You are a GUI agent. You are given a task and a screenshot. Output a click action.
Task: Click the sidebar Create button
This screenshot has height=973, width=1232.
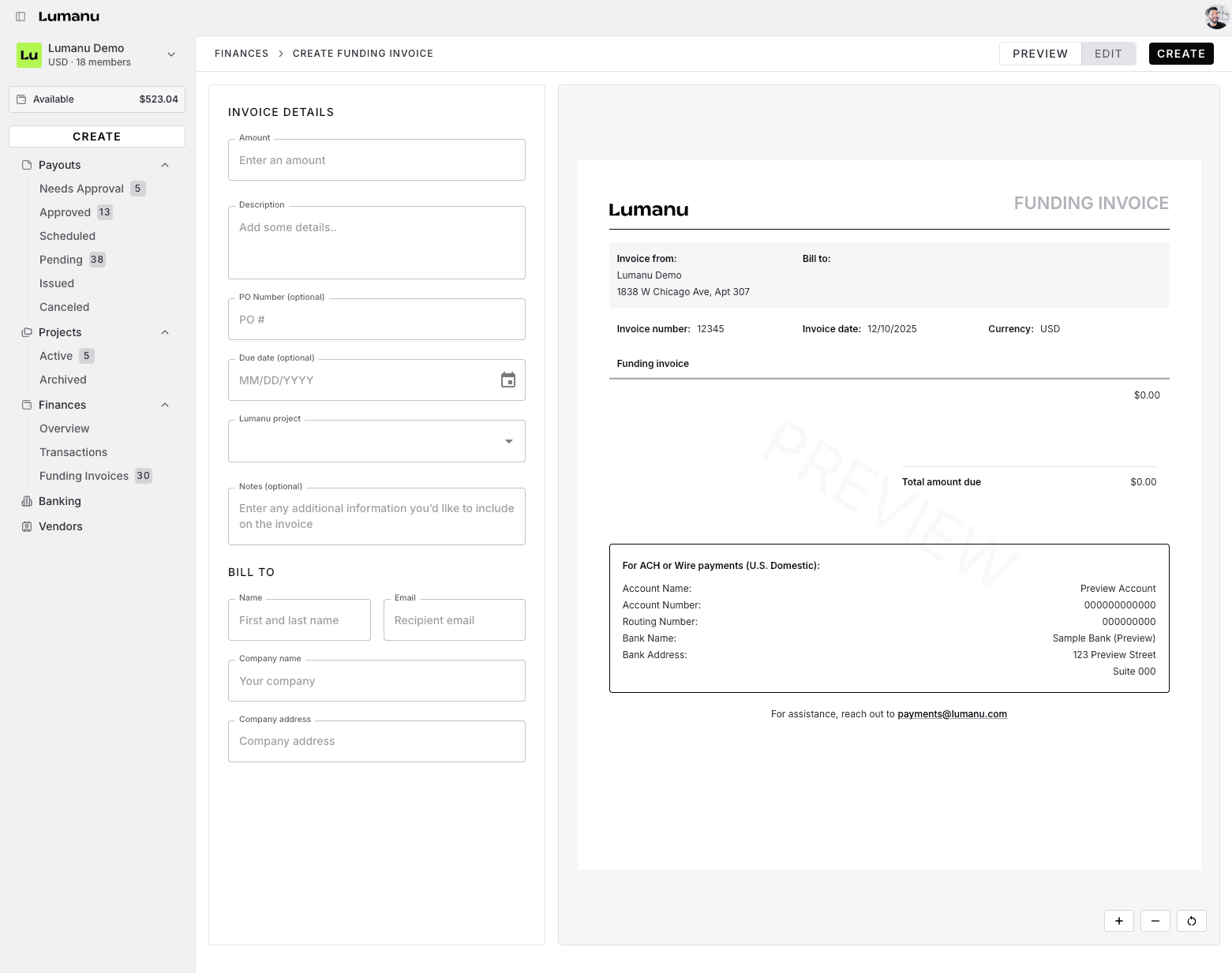(x=97, y=137)
